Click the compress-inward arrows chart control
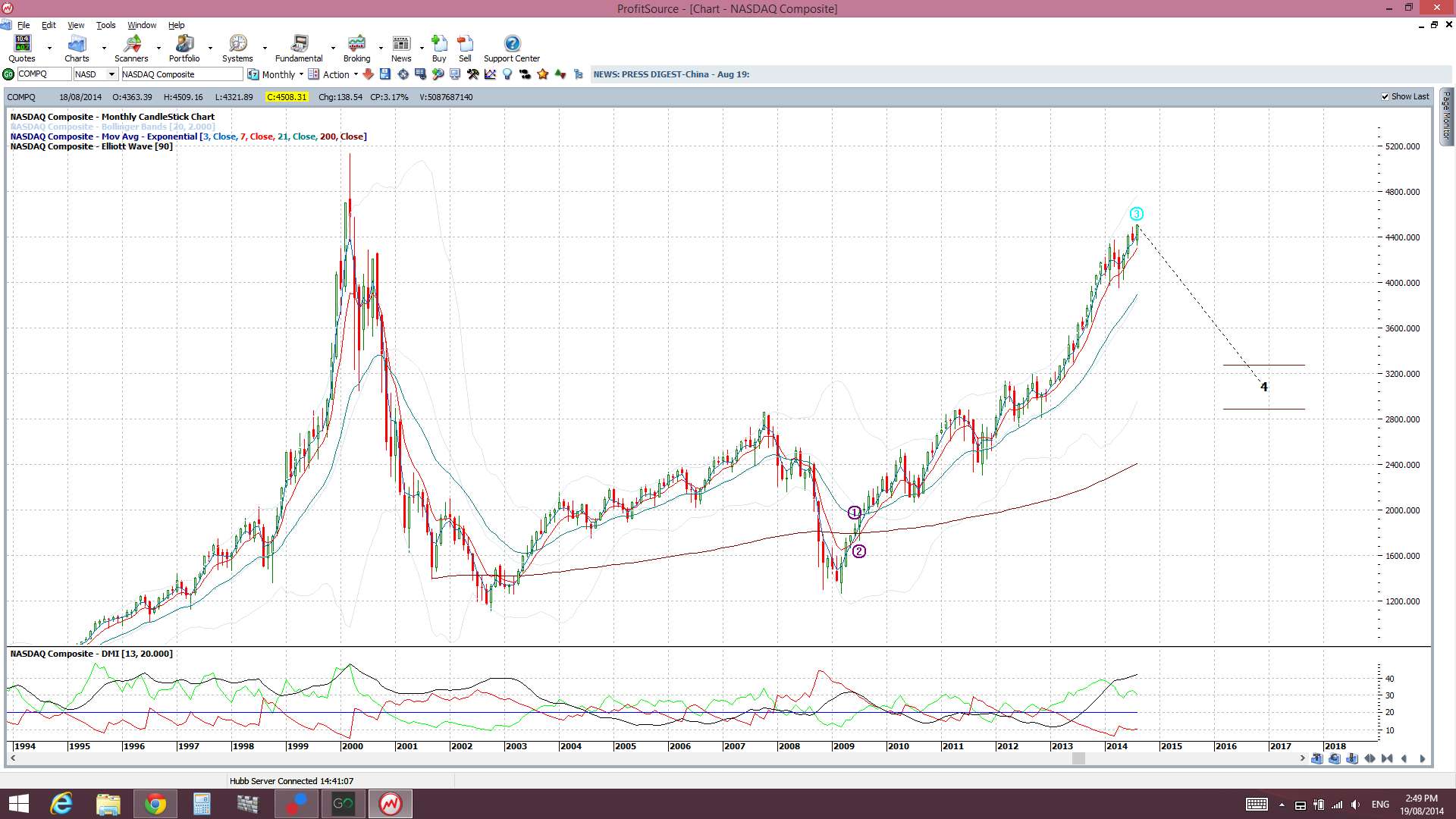This screenshot has width=1456, height=819. (1387, 758)
